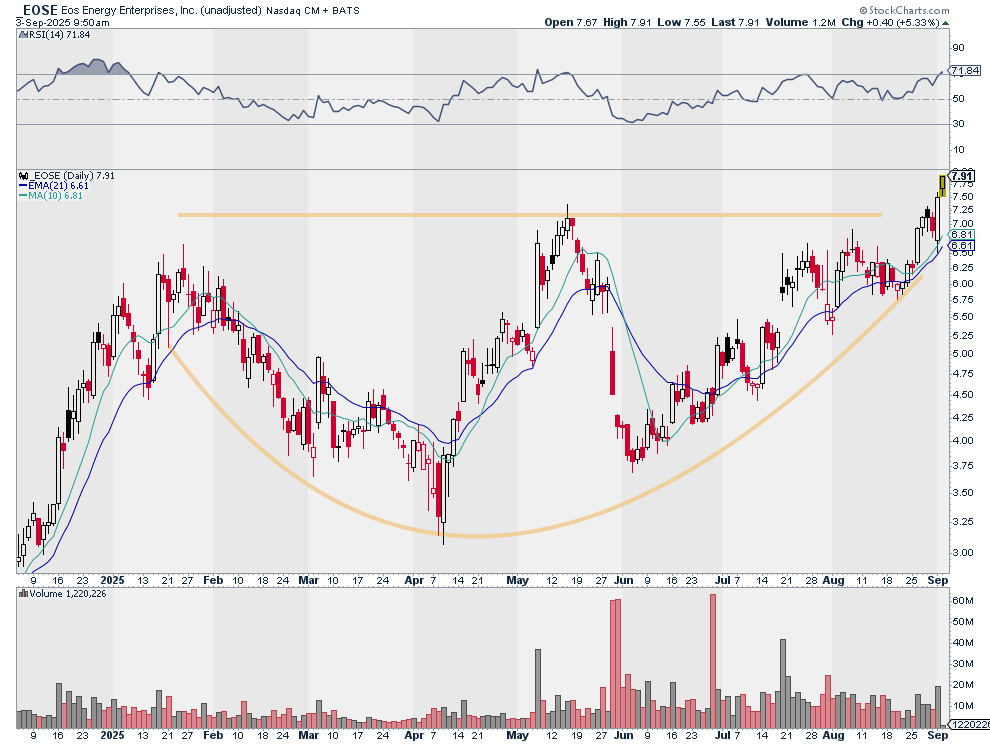Click the 50 level on RSI axis
This screenshot has width=990, height=744.
(x=958, y=99)
